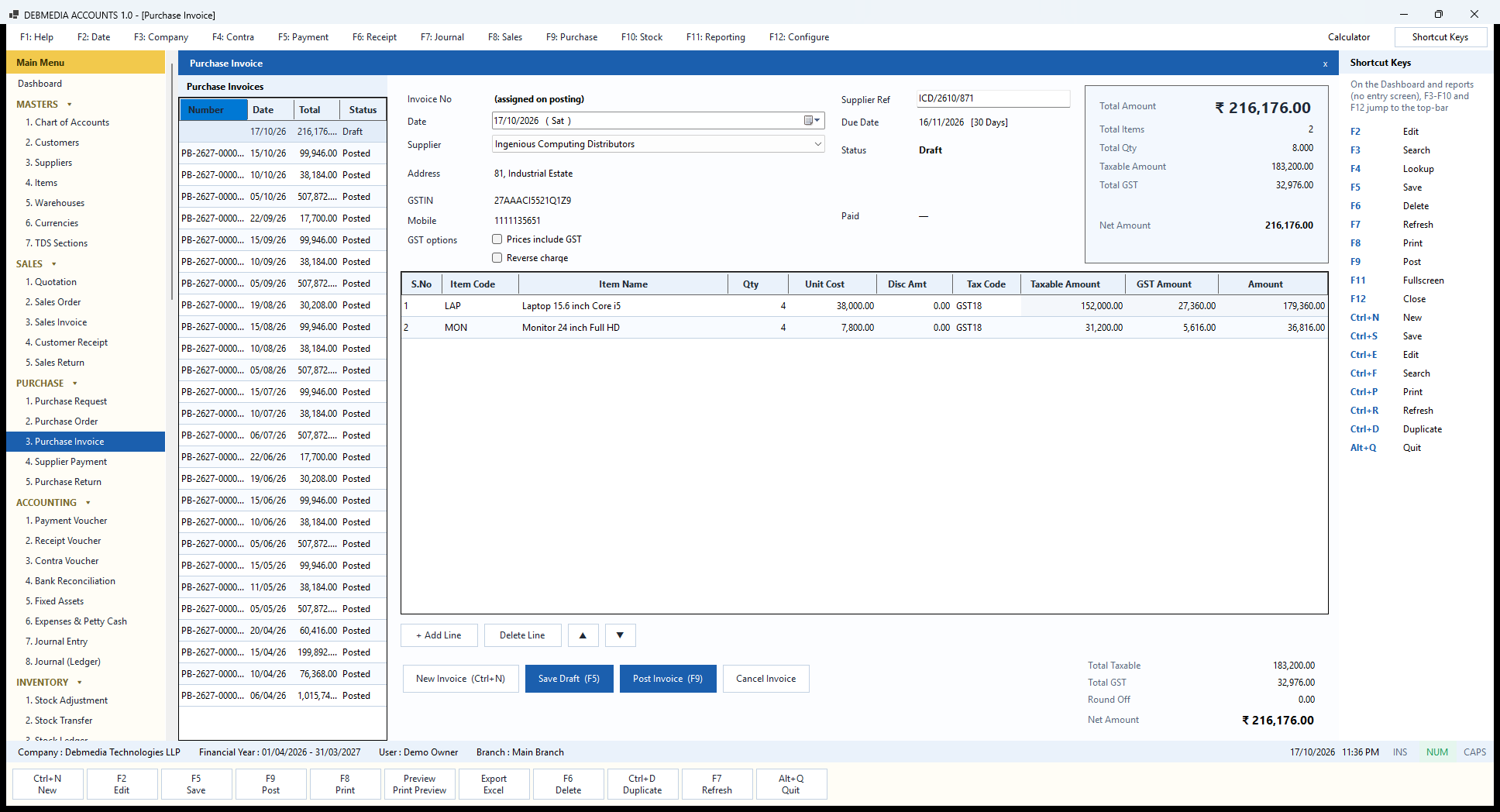Open F12: Configure menu
This screenshot has height=812, width=1500.
coord(799,37)
